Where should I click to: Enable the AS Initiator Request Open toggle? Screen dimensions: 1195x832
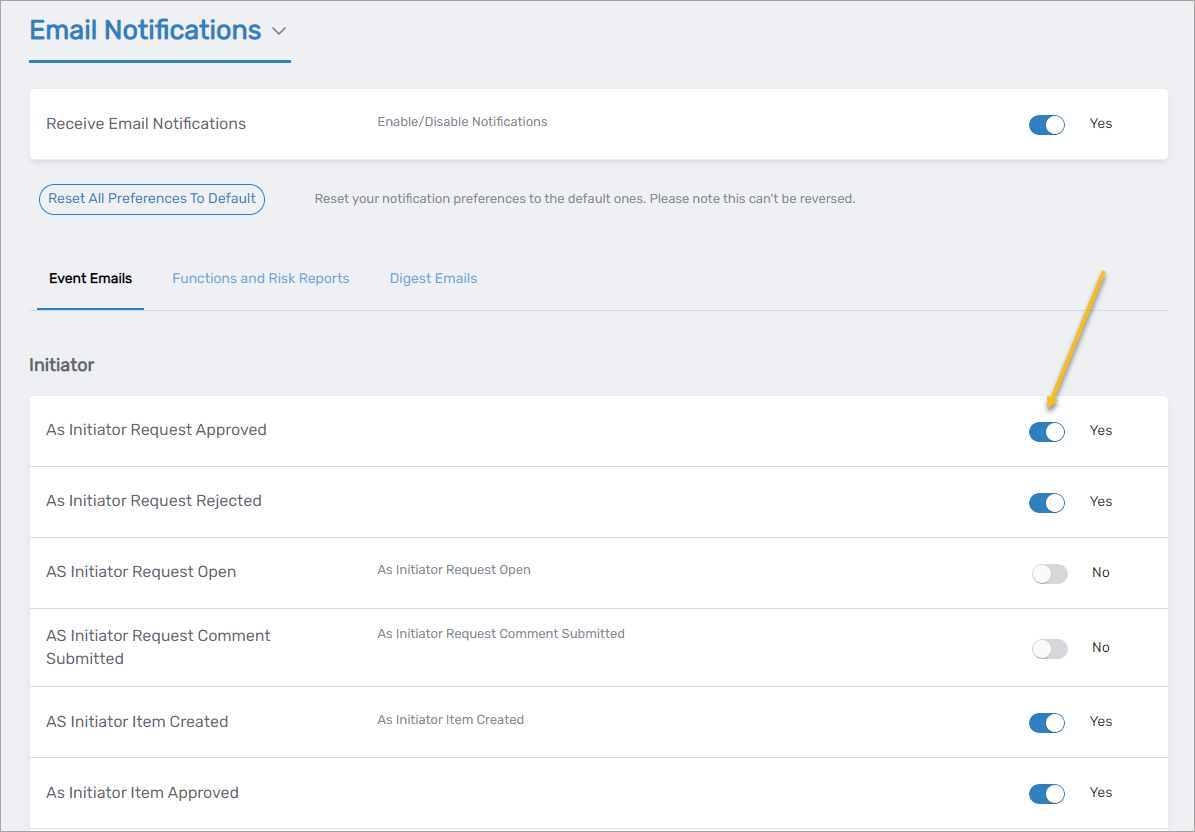point(1049,574)
